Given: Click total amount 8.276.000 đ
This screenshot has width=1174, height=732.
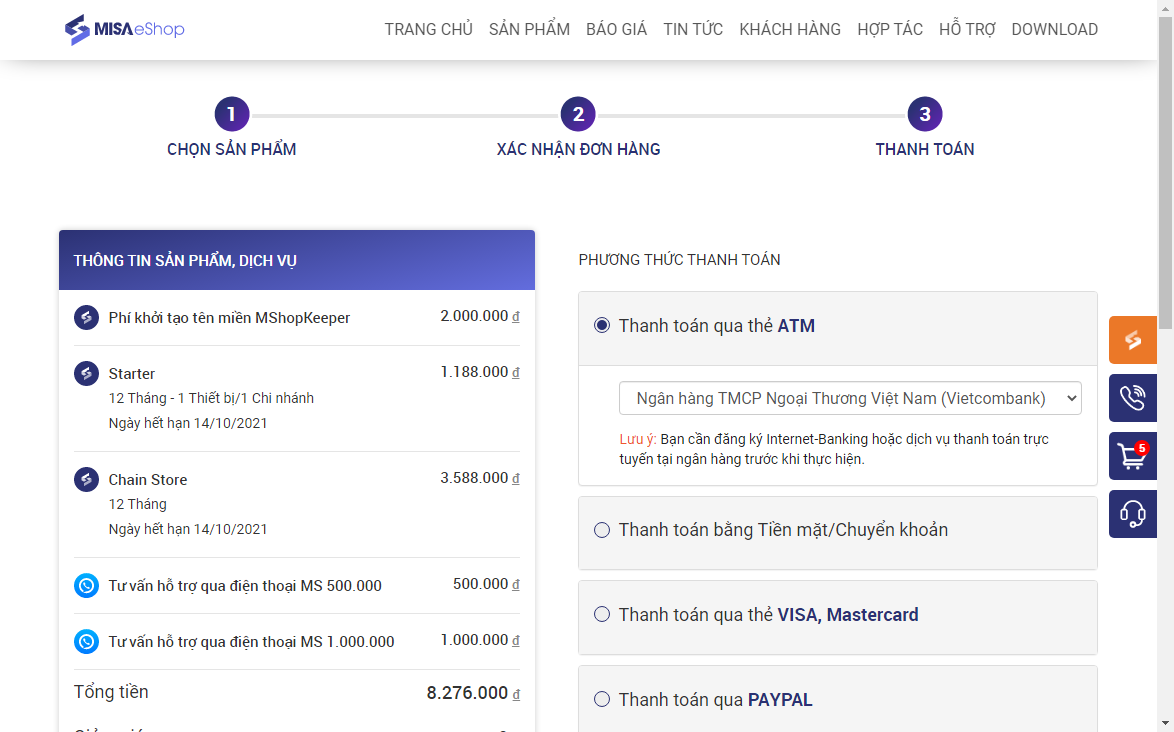Looking at the screenshot, I should [x=473, y=693].
